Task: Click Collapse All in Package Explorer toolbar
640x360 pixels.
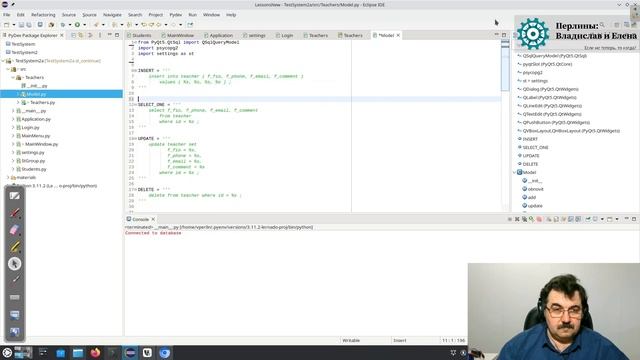Action: coord(73,36)
